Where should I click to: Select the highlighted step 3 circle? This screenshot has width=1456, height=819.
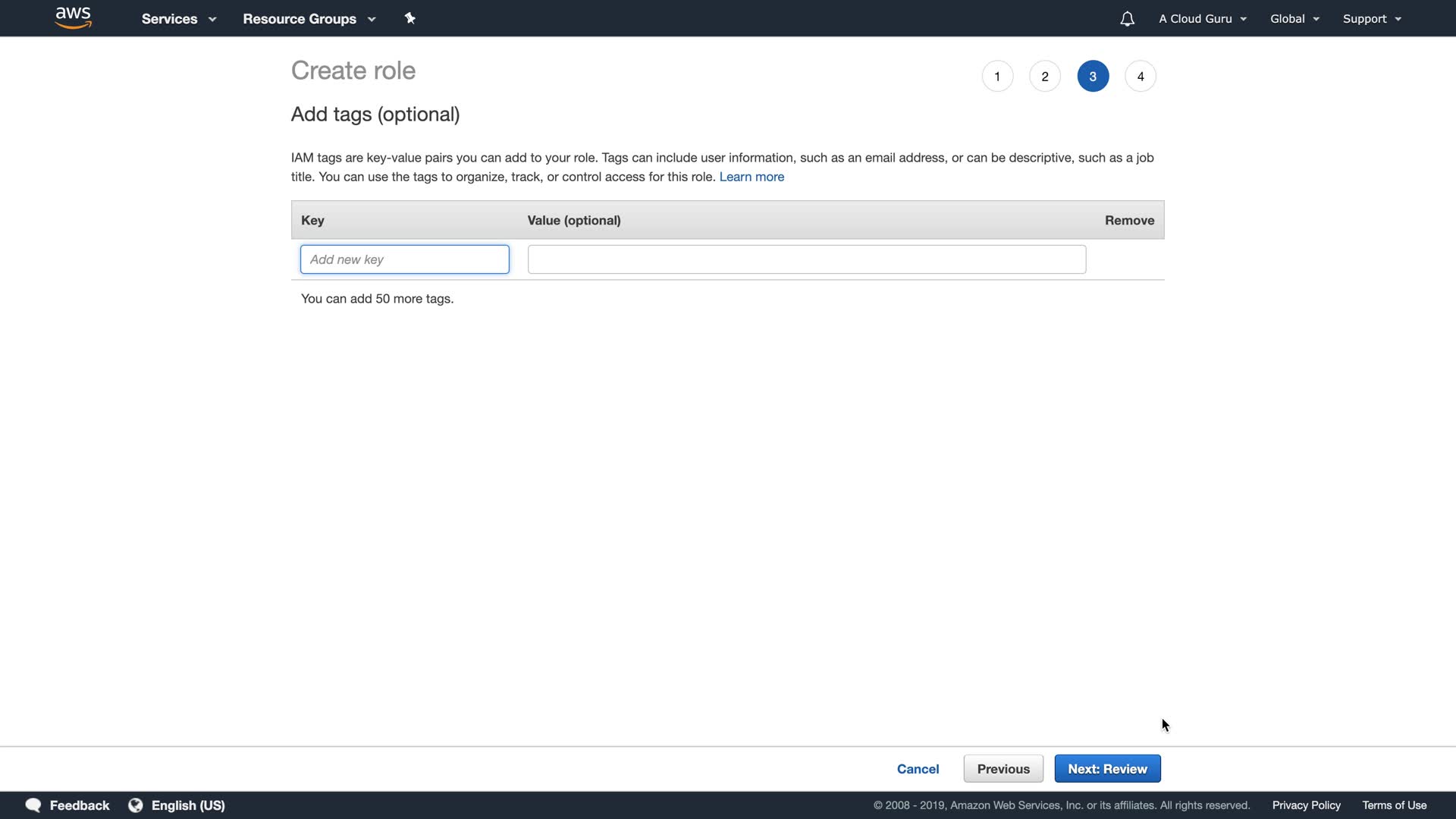click(1093, 77)
